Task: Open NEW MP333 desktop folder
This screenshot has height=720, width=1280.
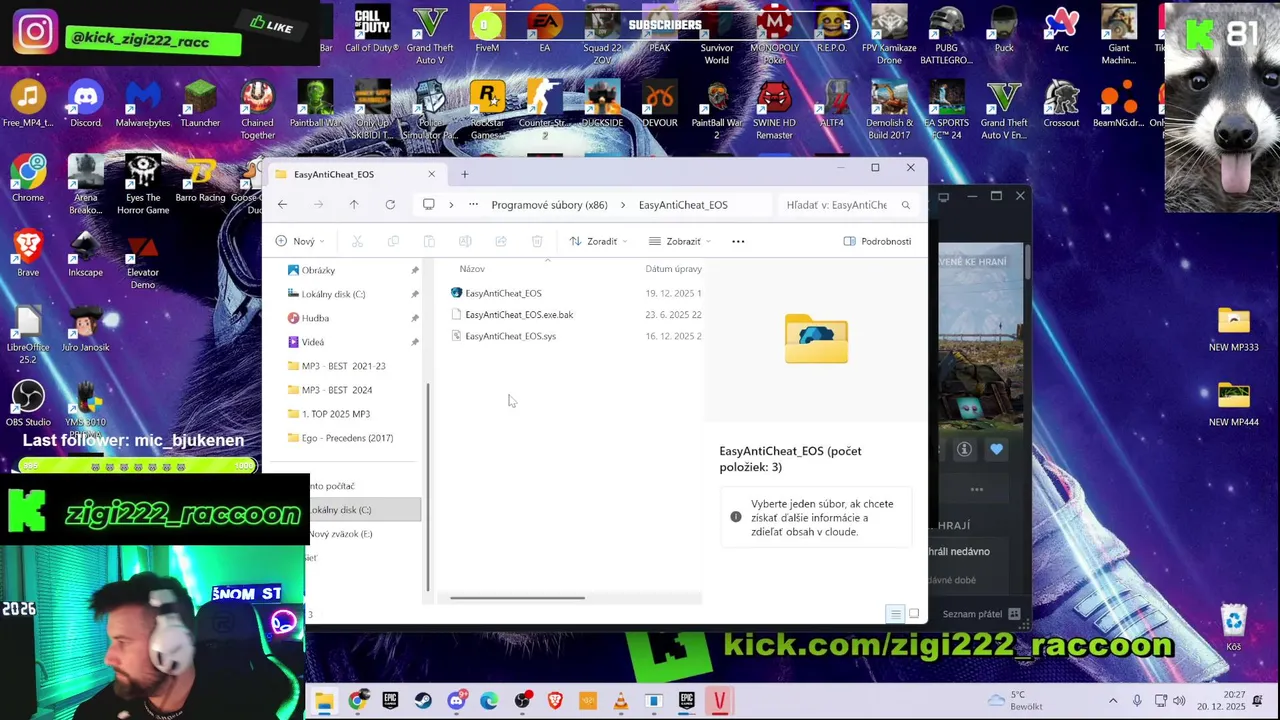Action: click(1234, 329)
